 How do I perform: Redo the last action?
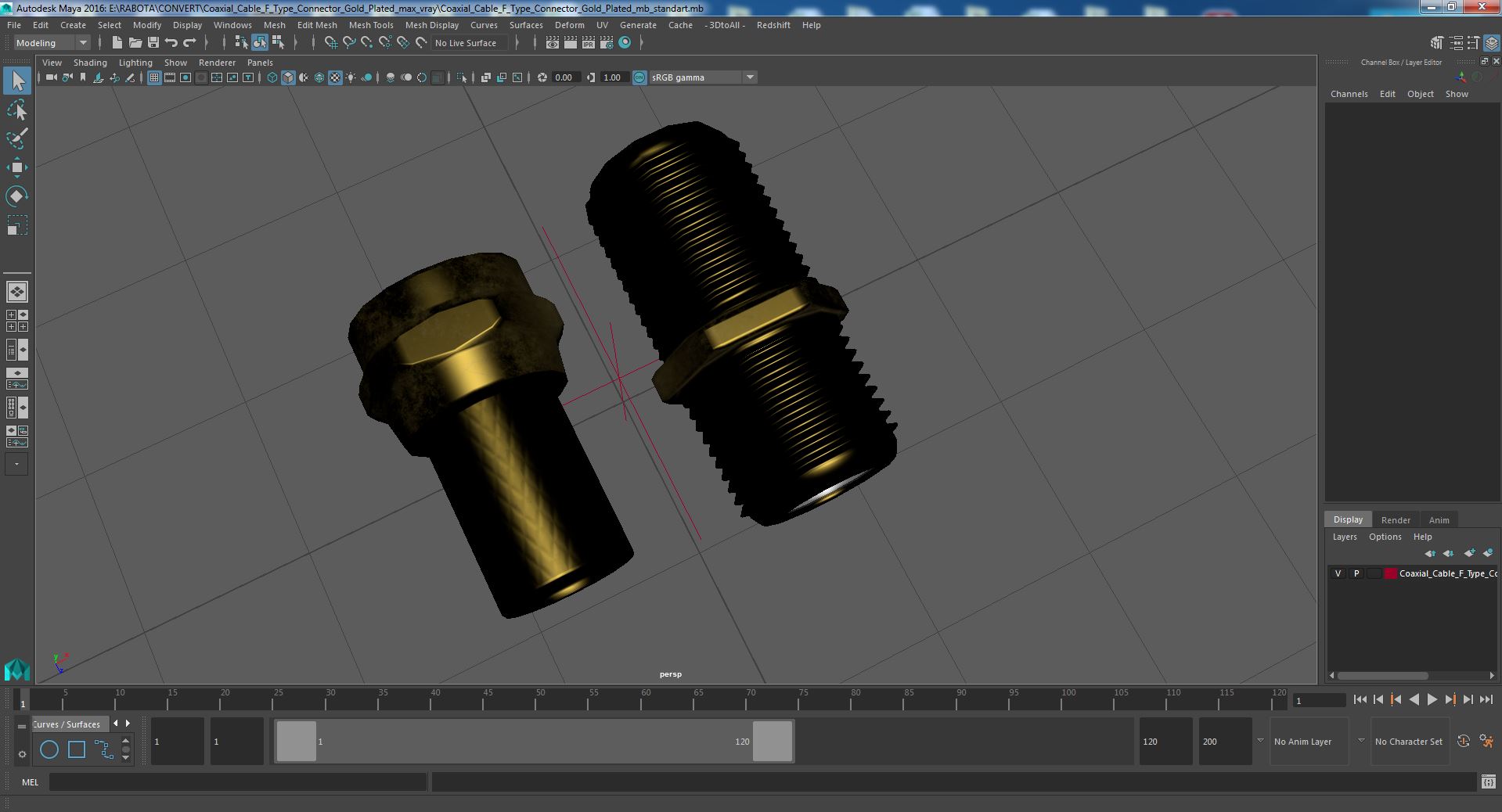pyautogui.click(x=189, y=43)
